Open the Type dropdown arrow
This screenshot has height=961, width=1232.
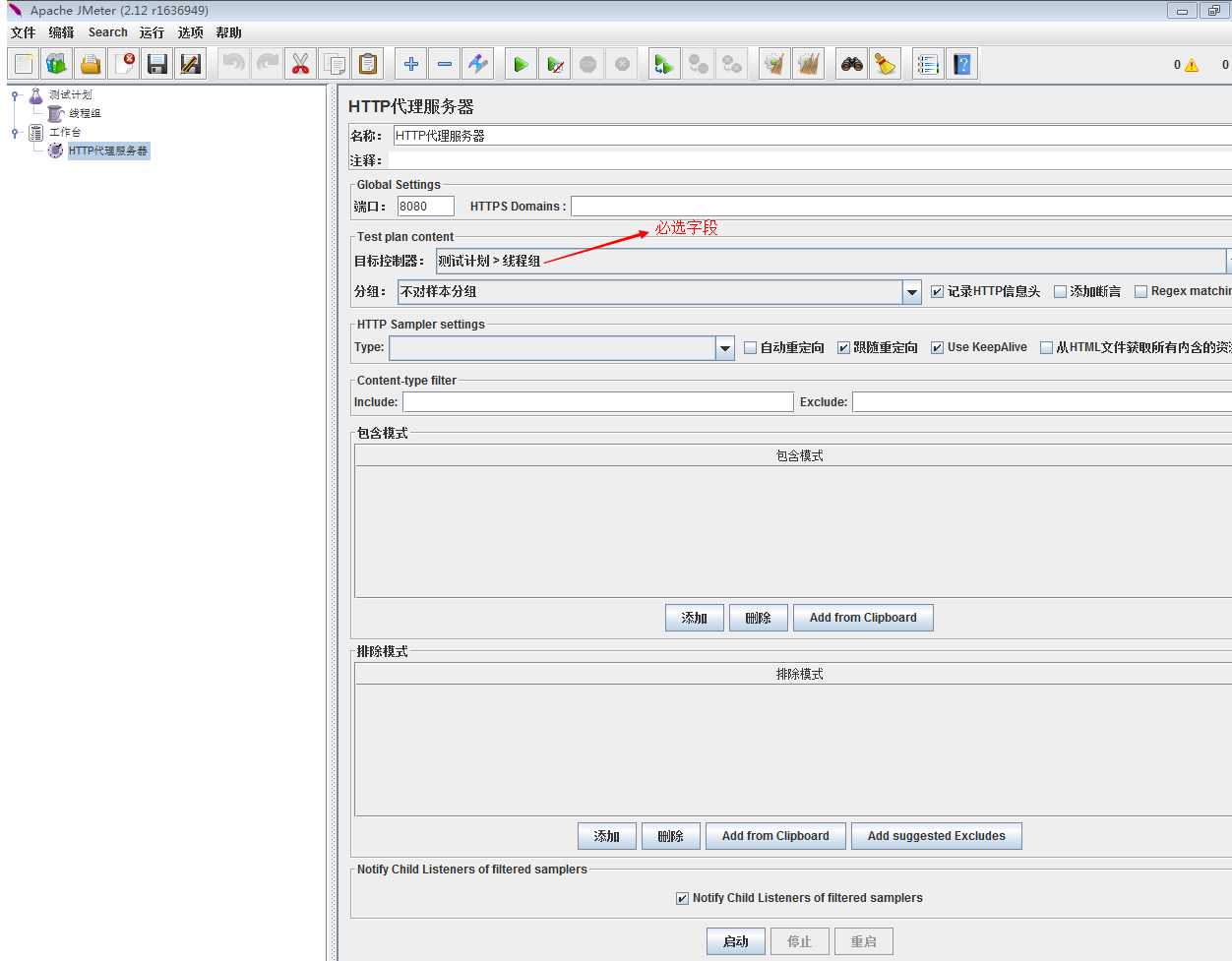click(725, 348)
